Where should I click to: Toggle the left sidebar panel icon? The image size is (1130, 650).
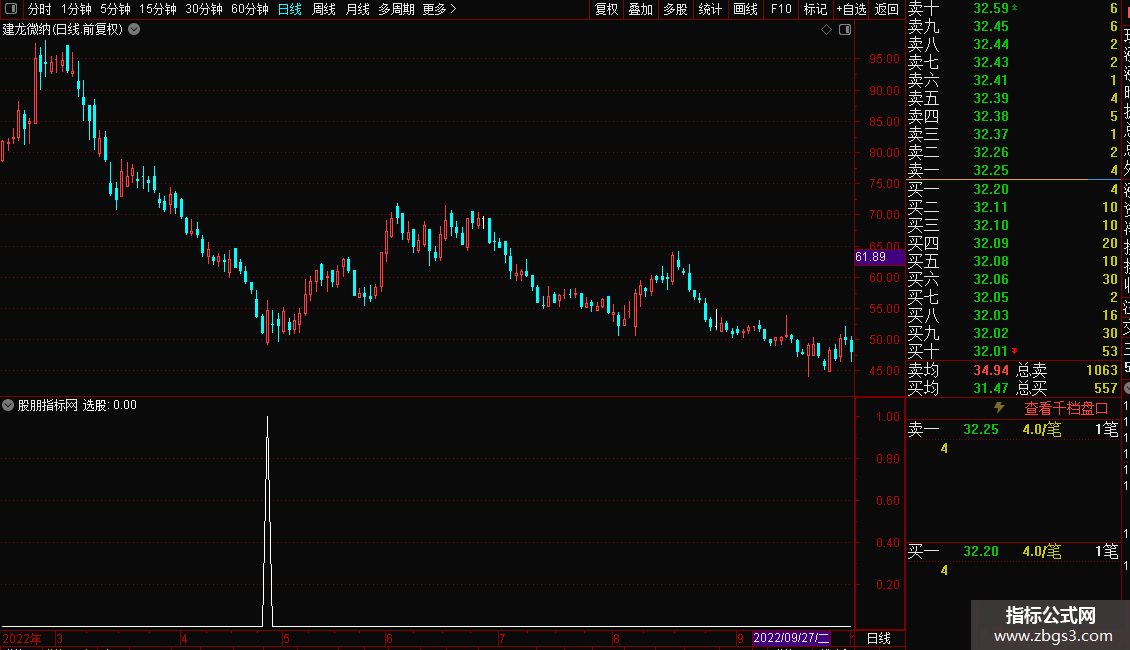11,9
